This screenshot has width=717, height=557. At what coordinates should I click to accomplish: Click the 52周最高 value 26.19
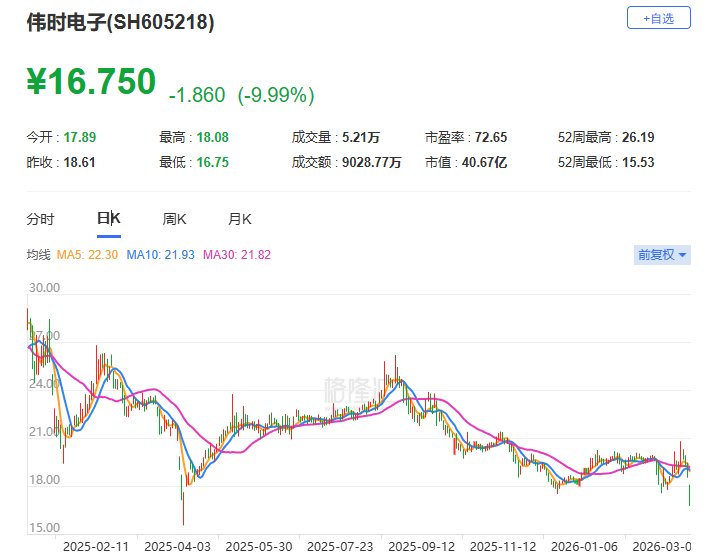tap(638, 137)
